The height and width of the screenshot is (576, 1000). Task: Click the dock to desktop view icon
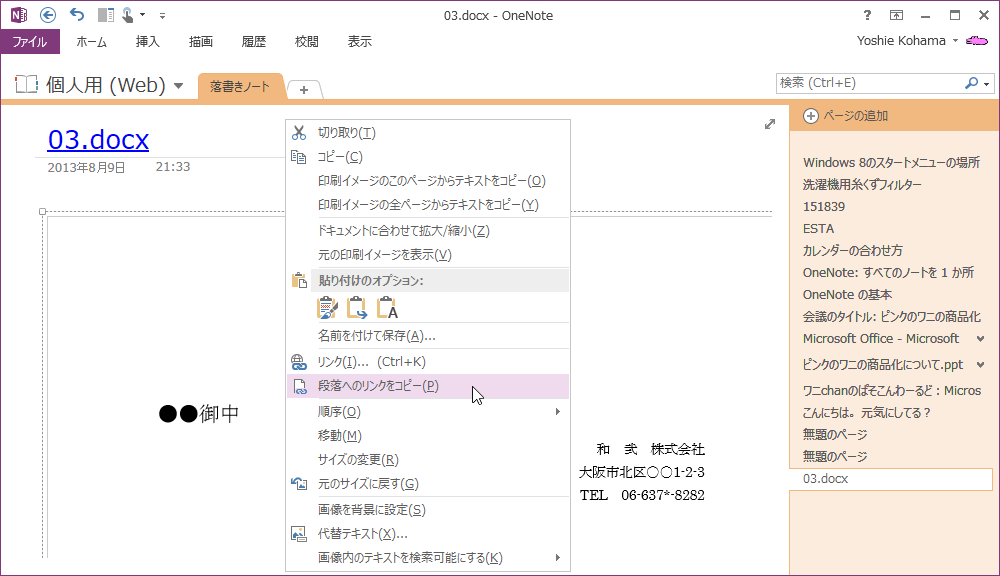[105, 15]
